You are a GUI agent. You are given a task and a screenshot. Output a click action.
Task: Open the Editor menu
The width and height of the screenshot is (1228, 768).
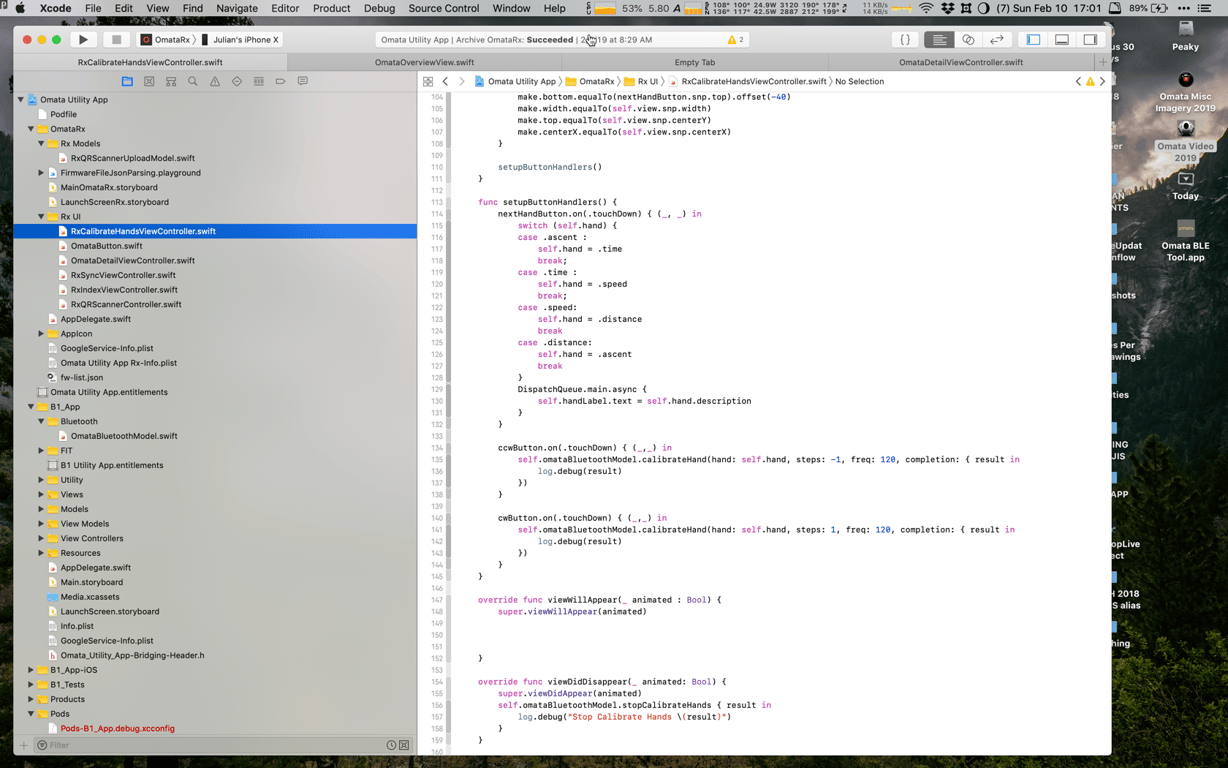[285, 8]
